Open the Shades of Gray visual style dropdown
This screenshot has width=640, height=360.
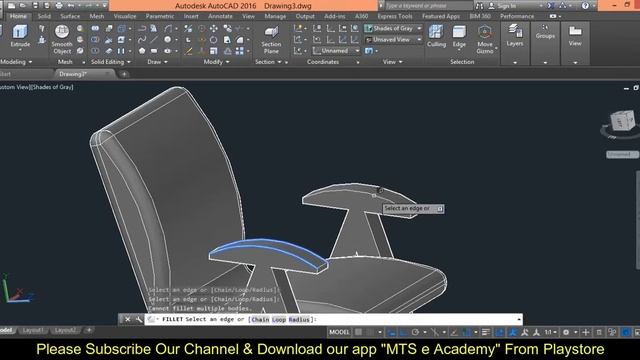click(393, 28)
